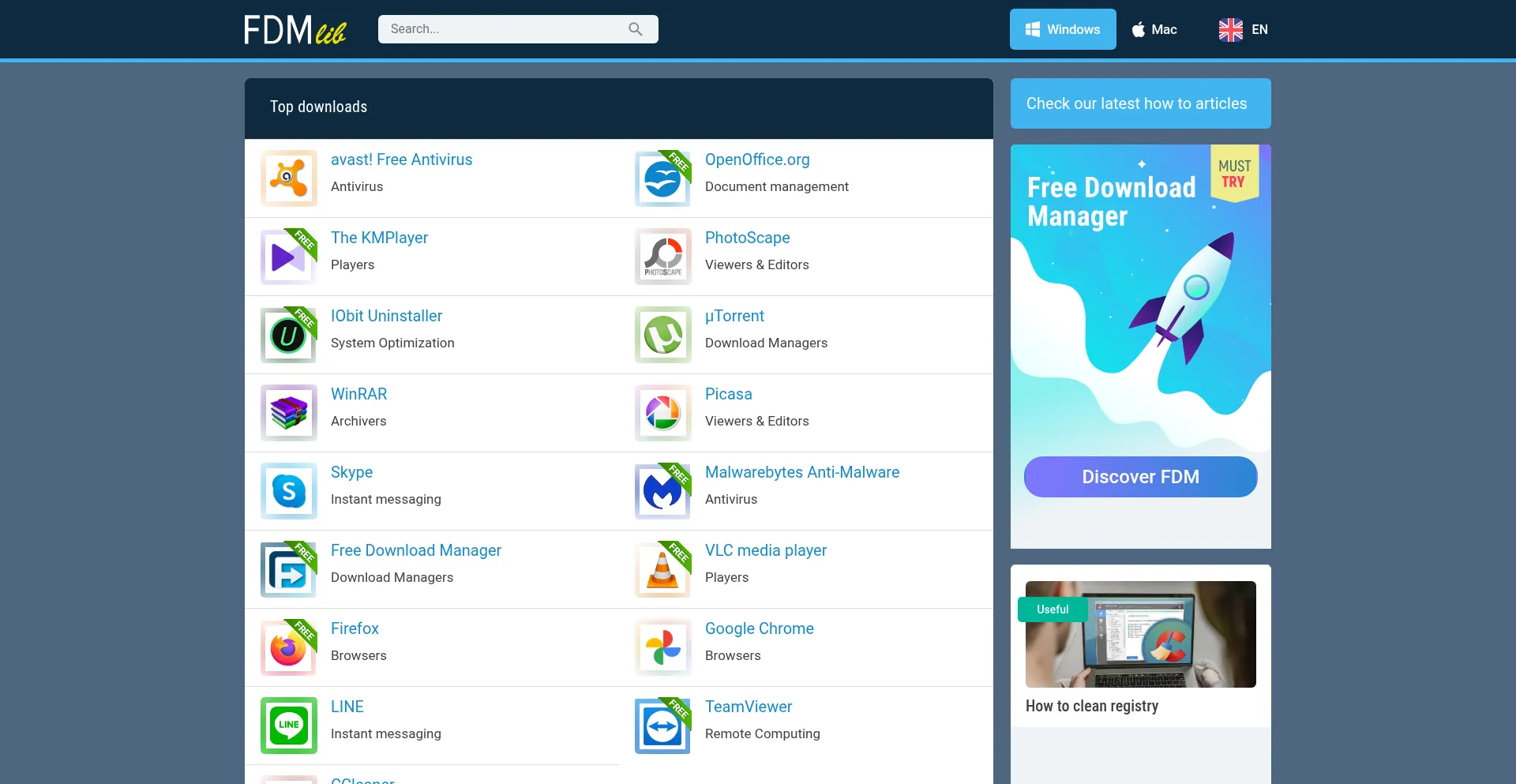Screen dimensions: 1516x784
Task: Click the avast! Free Antivirus icon
Action: (288, 178)
